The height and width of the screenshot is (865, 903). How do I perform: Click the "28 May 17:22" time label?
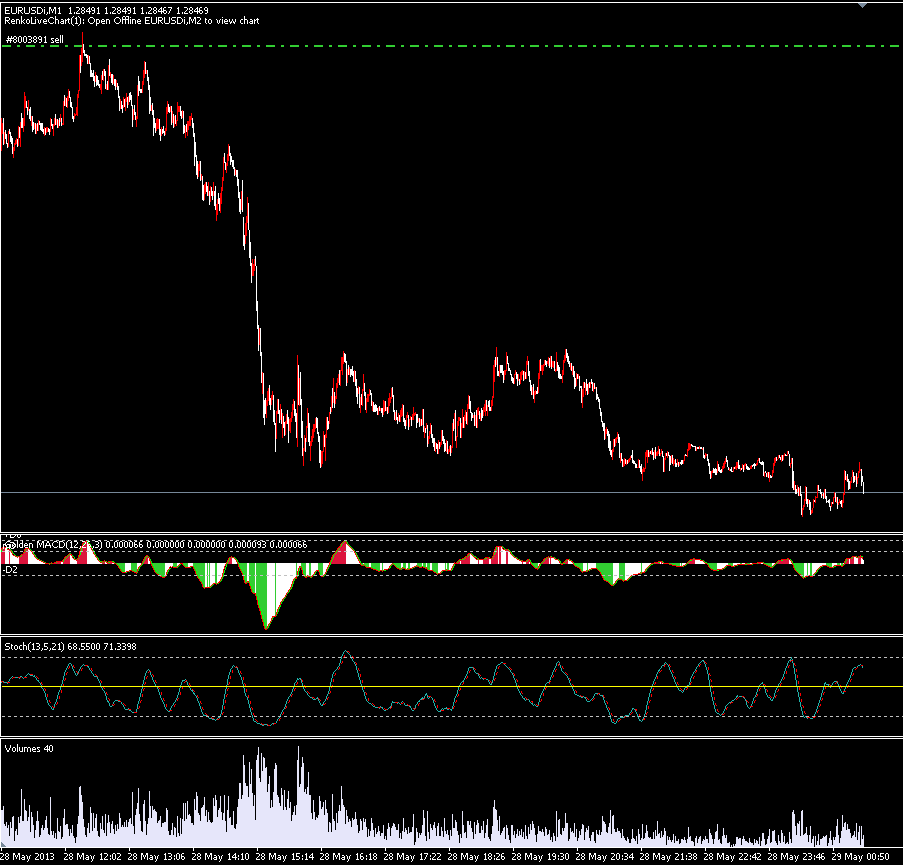point(412,856)
